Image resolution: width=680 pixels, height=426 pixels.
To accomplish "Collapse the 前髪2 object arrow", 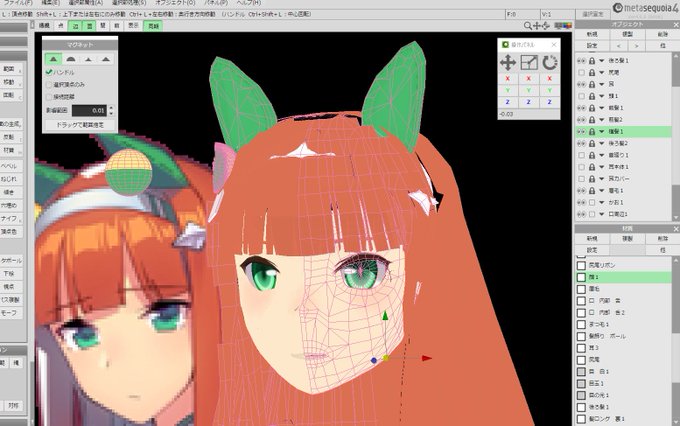I will [x=602, y=120].
